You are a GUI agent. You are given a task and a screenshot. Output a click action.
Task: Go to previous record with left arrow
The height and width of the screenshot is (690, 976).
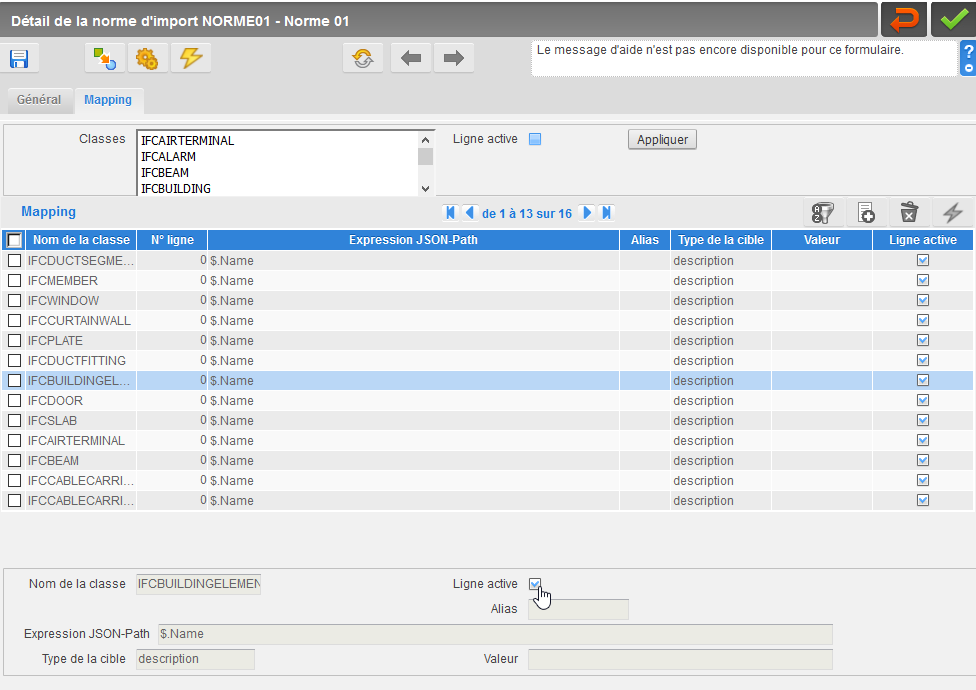[411, 58]
